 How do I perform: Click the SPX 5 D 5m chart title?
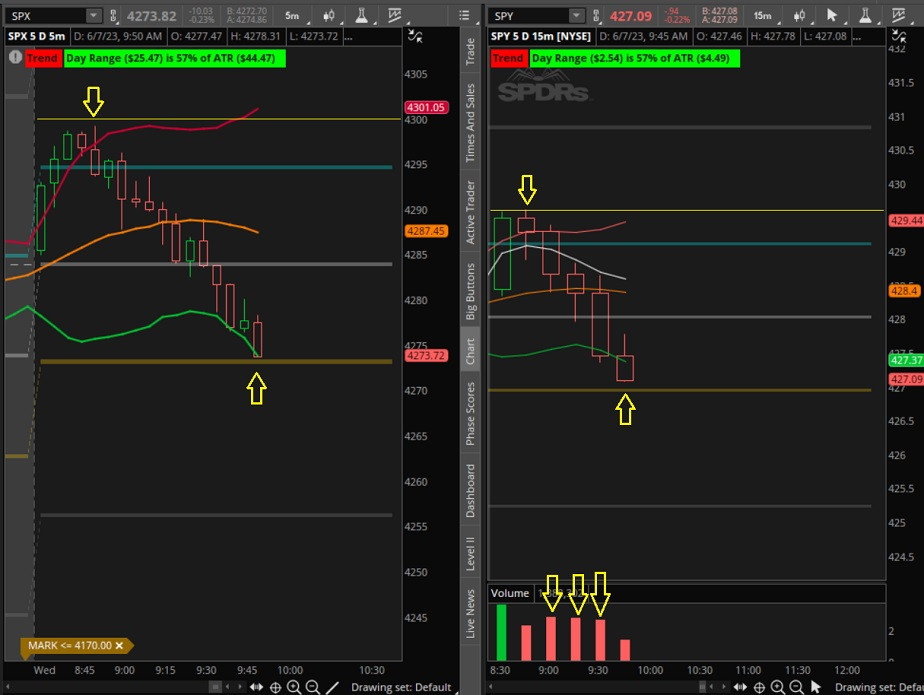click(x=37, y=37)
